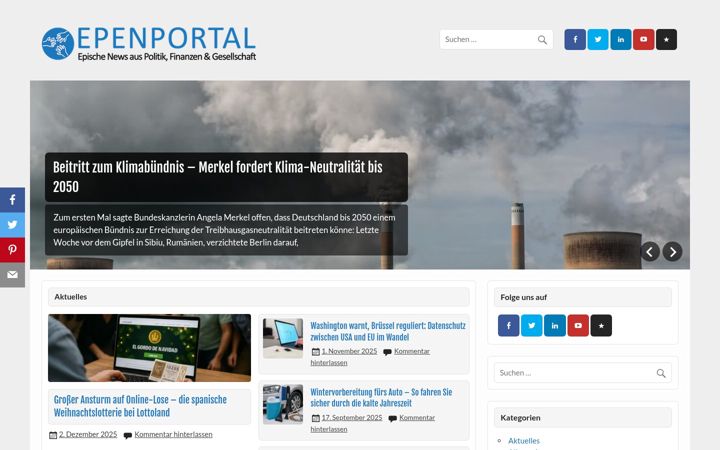Click the magnifier icon in the header search

(x=542, y=40)
